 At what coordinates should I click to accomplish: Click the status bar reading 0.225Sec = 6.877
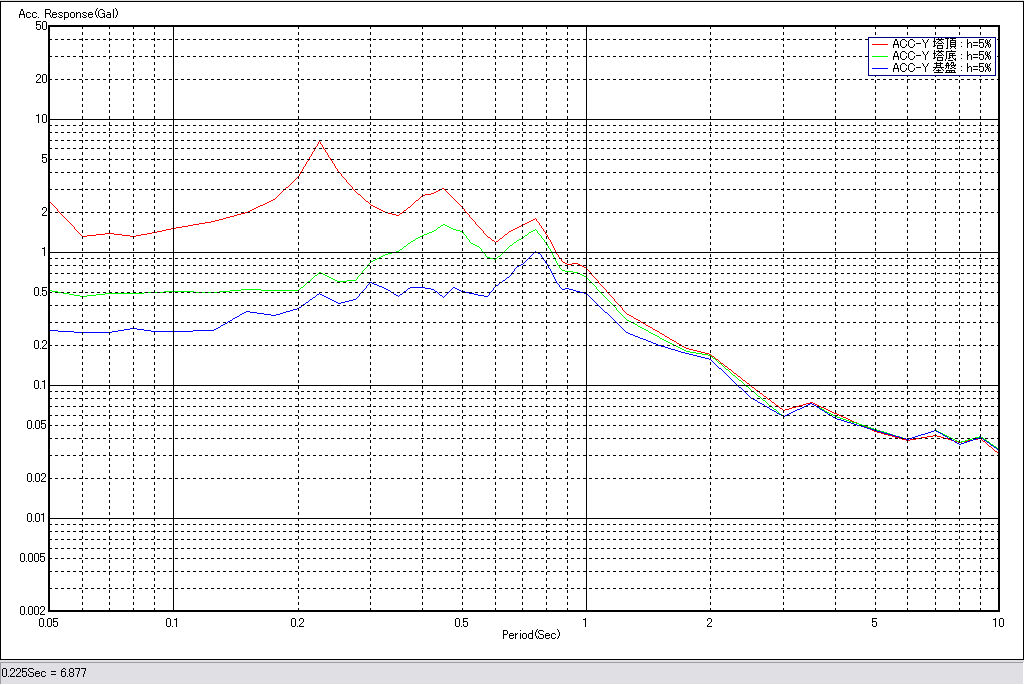coord(45,673)
